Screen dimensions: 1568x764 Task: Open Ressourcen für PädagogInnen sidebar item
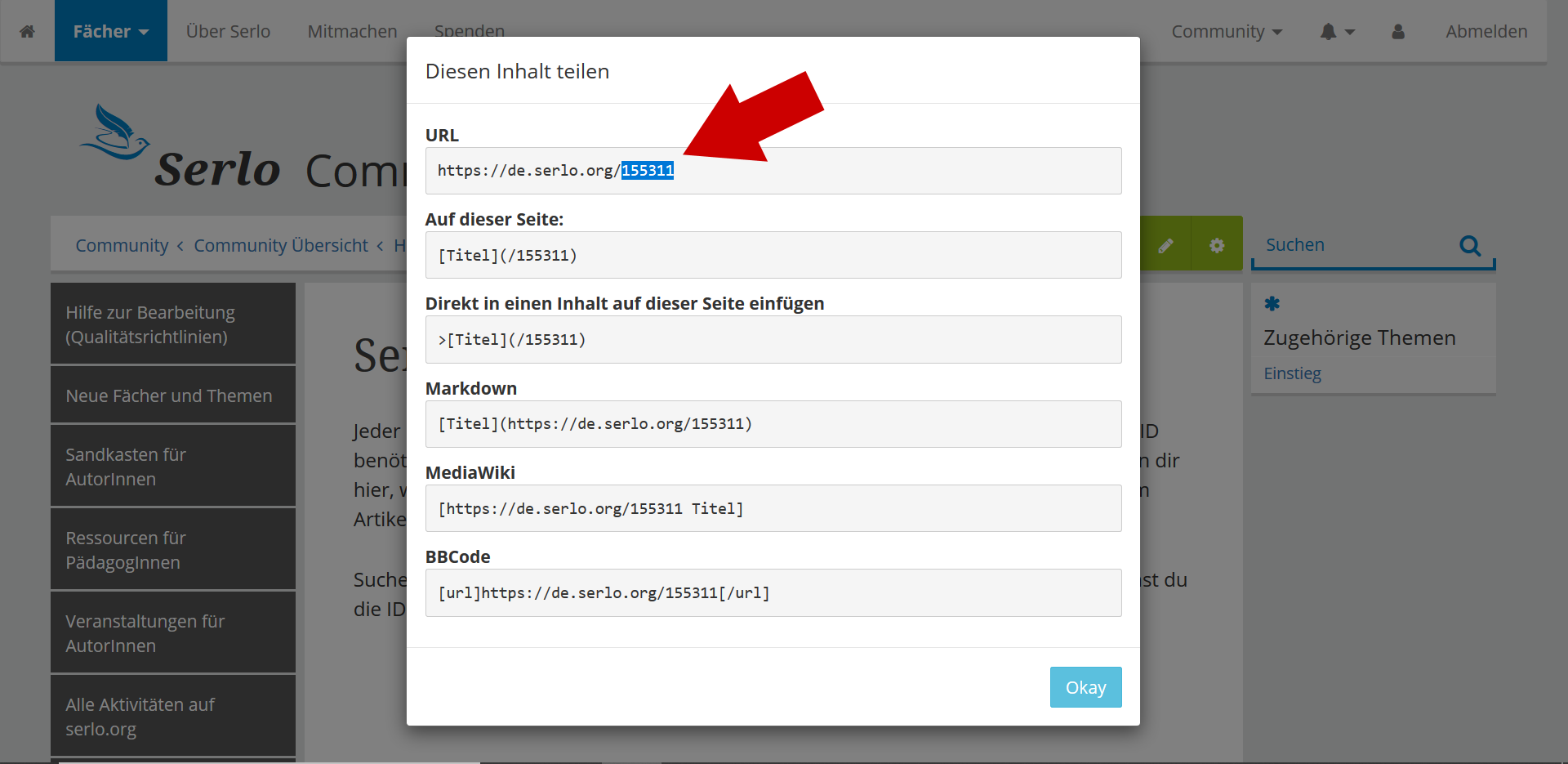[x=173, y=549]
